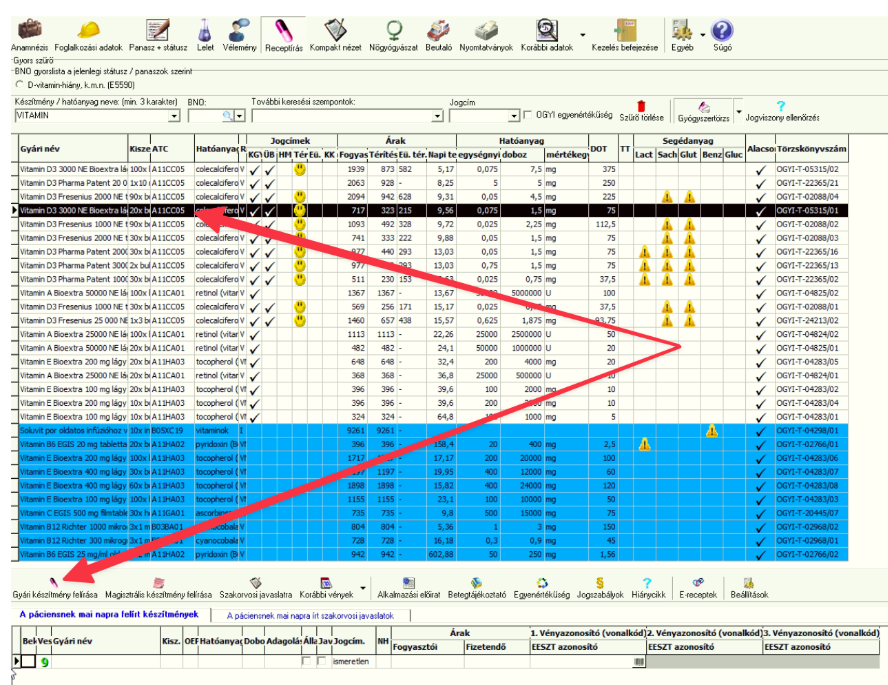The image size is (888, 685).
Task: Expand the Készítmény name VITAMIN dropdown
Action: click(174, 116)
